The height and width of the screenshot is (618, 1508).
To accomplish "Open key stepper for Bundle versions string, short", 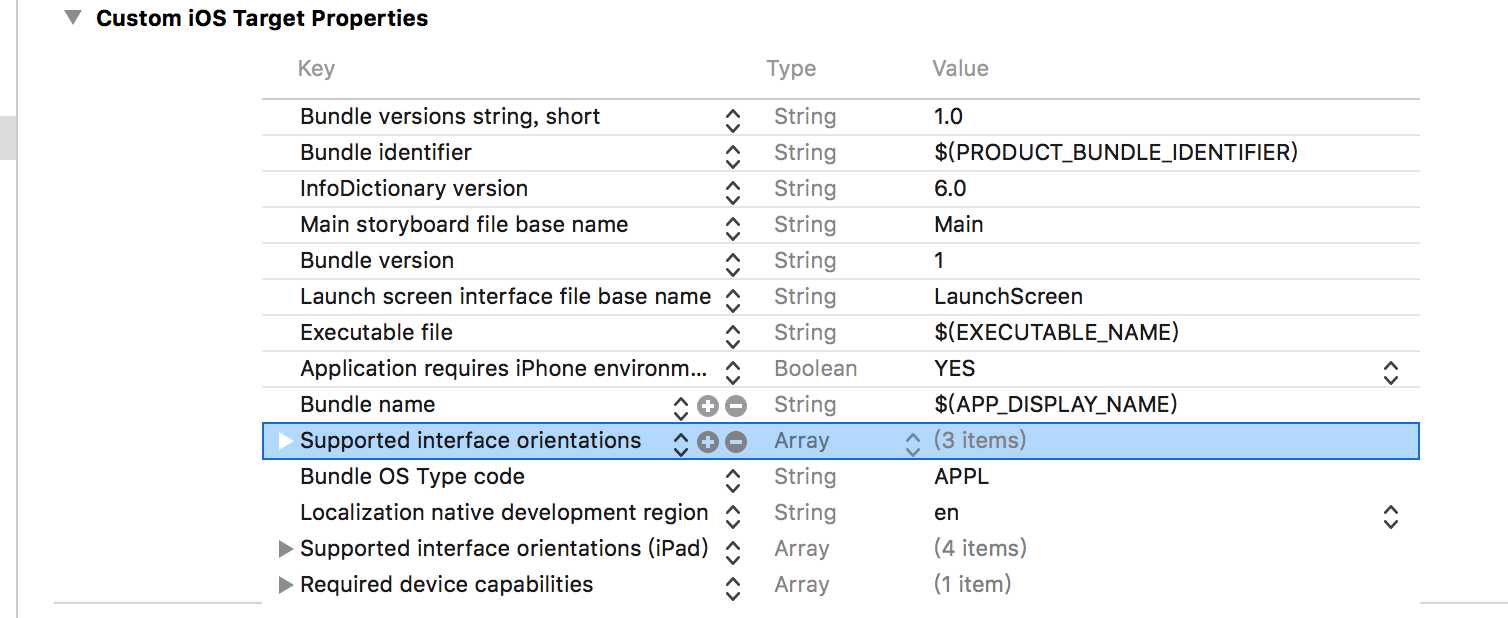I will click(x=733, y=120).
